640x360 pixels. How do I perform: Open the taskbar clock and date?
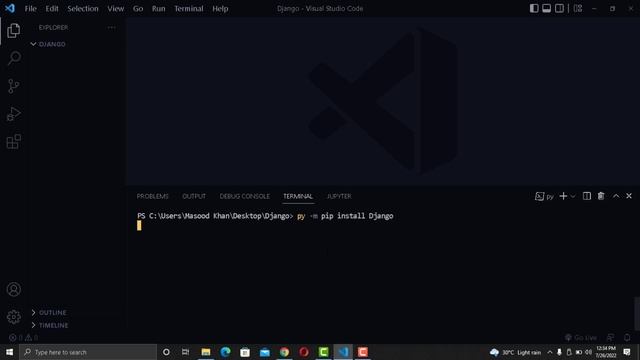tap(605, 352)
